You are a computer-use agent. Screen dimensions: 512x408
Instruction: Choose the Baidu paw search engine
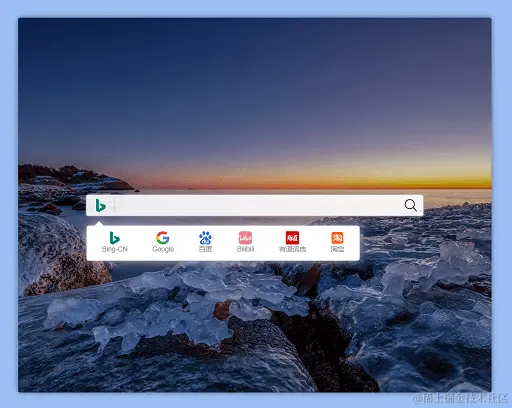[x=205, y=242]
